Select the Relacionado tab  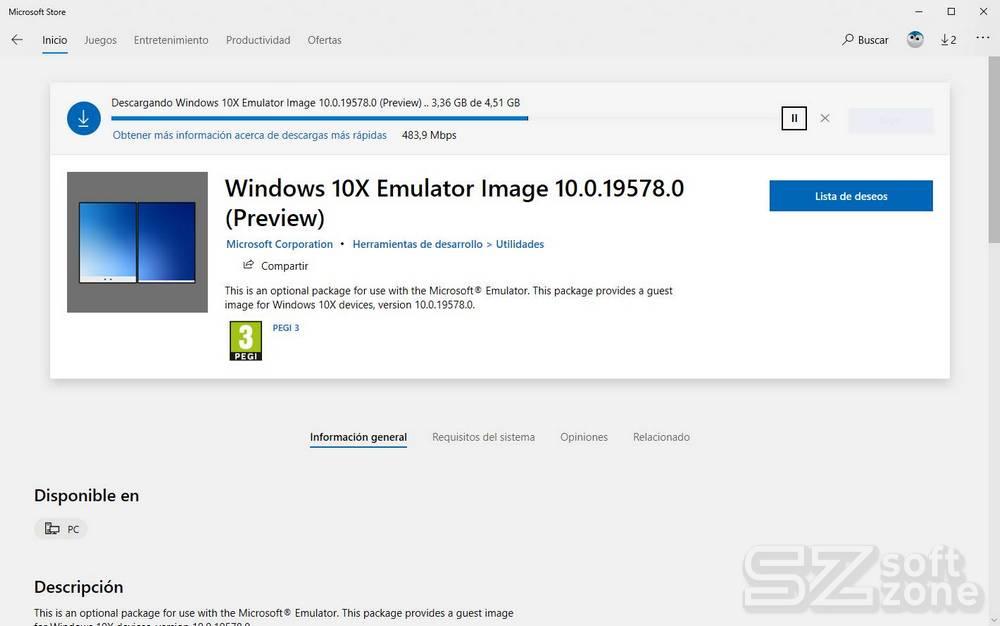(x=661, y=437)
